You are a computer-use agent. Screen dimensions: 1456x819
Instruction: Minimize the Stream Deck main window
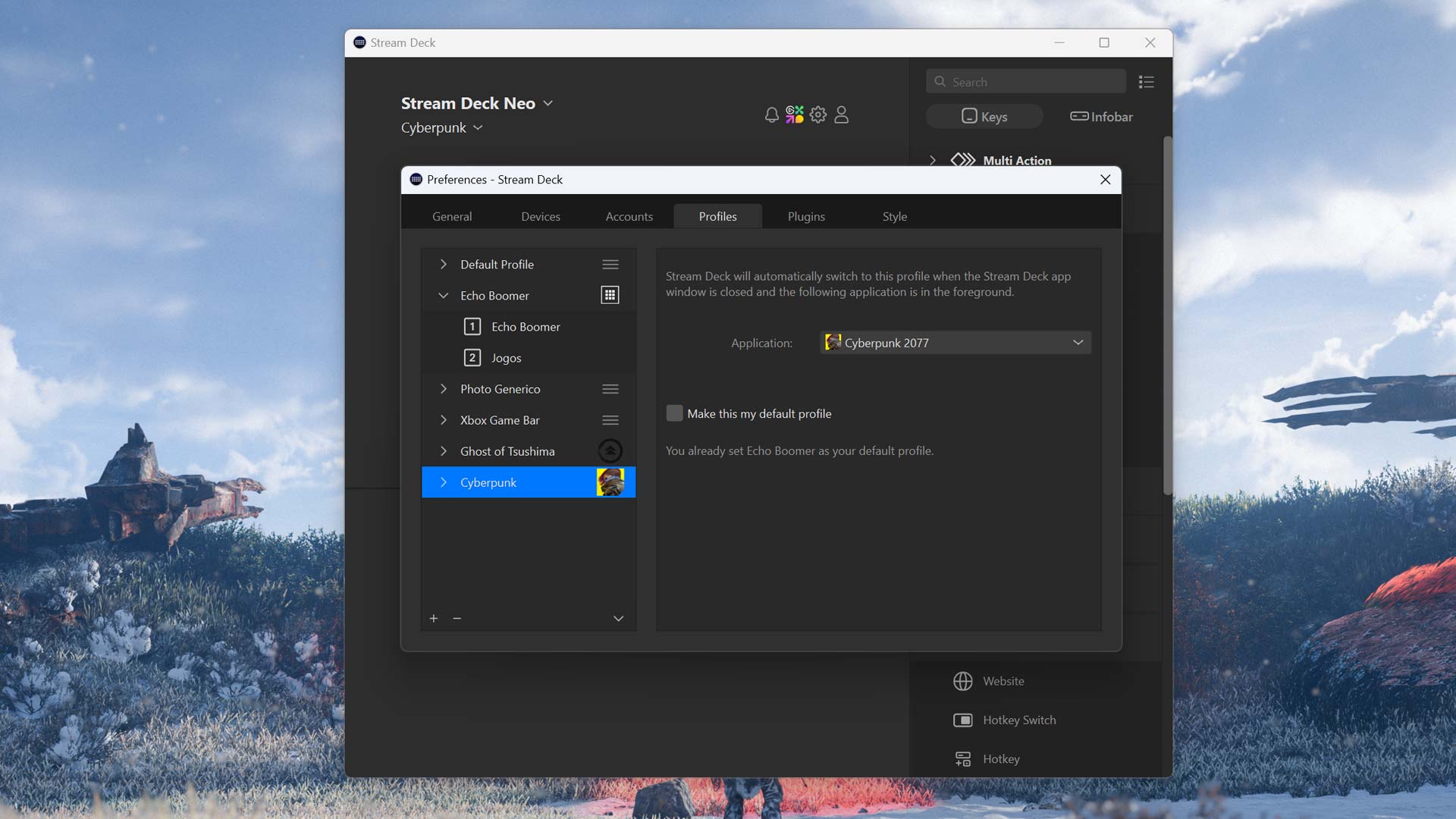click(x=1059, y=42)
